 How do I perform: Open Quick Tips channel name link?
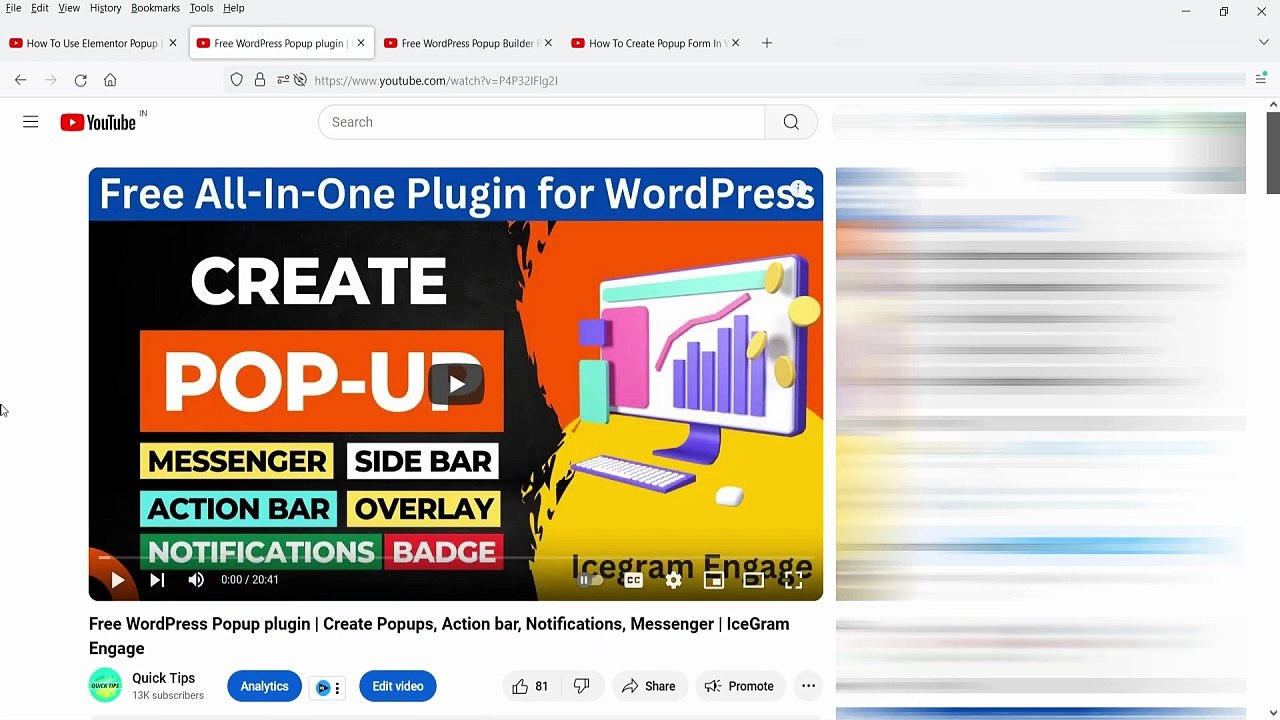[x=163, y=678]
